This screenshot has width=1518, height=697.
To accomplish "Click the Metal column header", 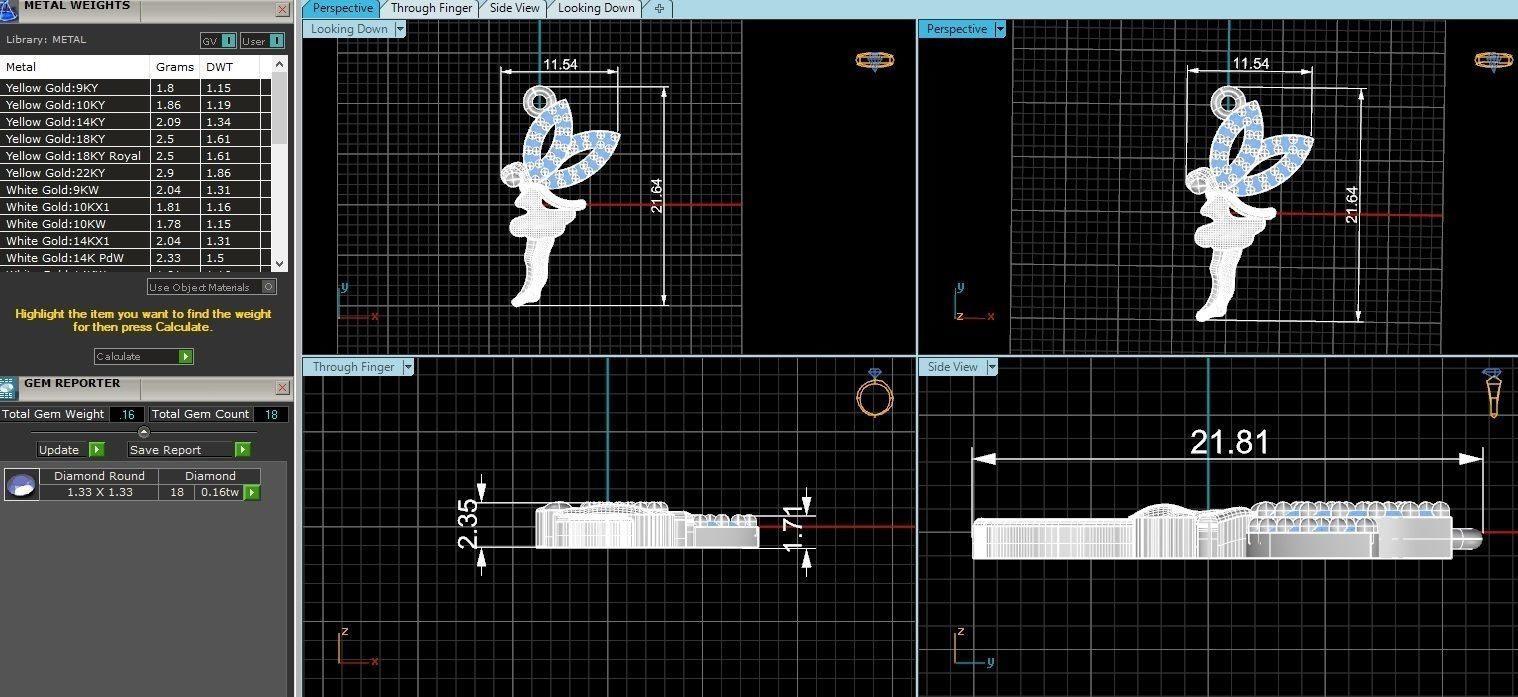I will click(75, 67).
